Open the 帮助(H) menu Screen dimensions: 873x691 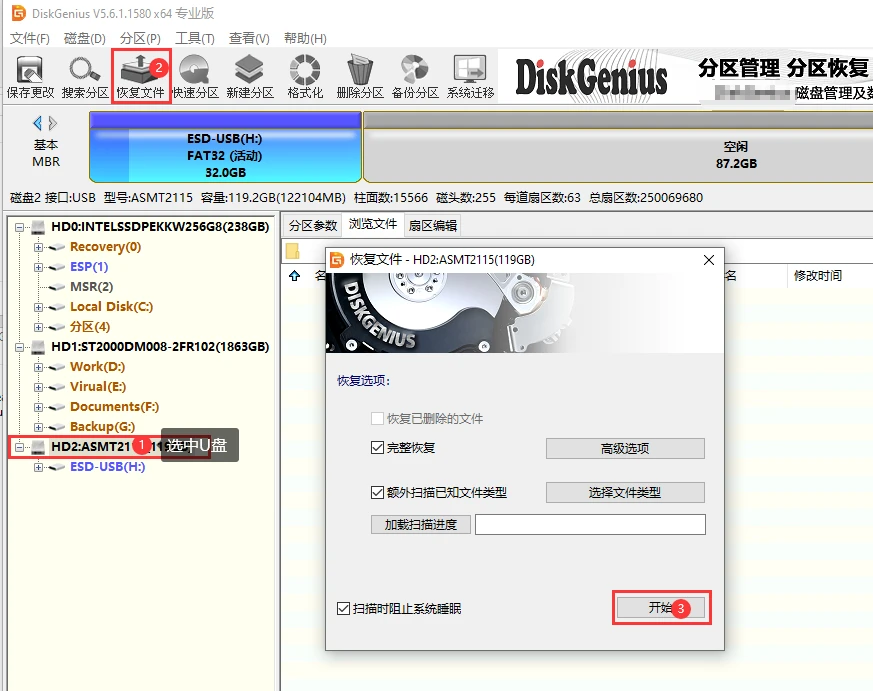coord(305,38)
